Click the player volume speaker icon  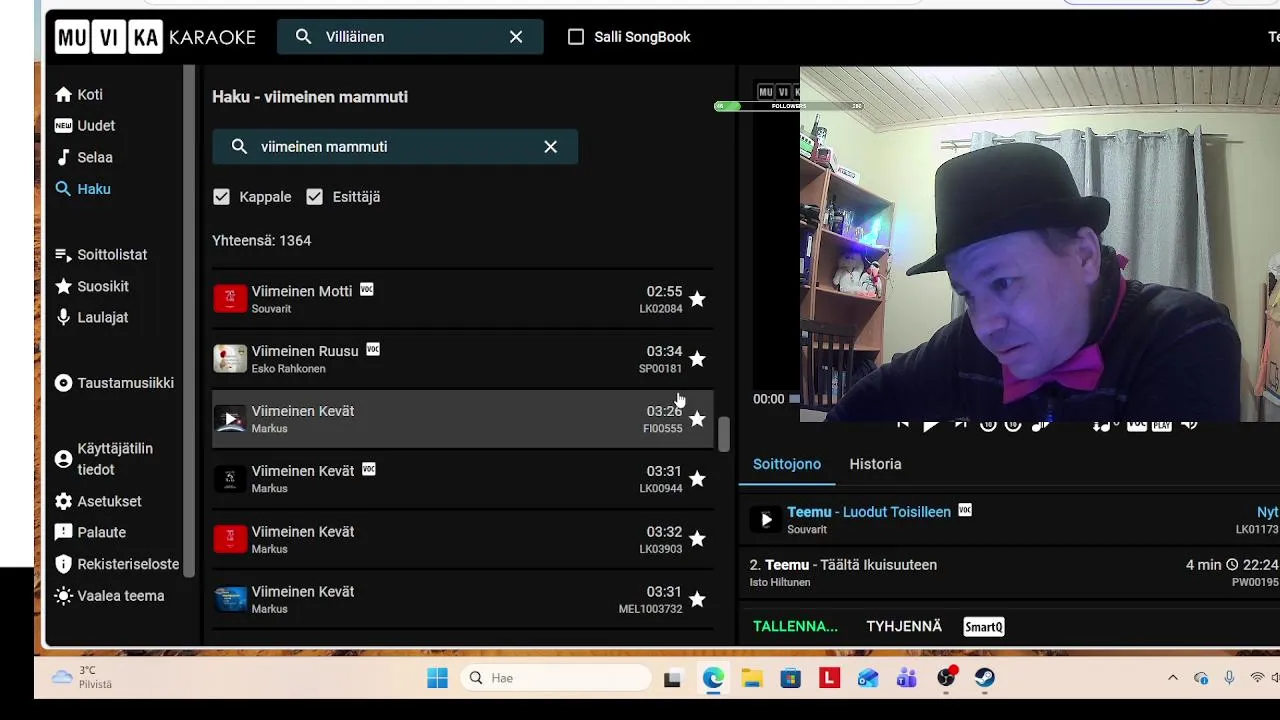[x=1189, y=425]
